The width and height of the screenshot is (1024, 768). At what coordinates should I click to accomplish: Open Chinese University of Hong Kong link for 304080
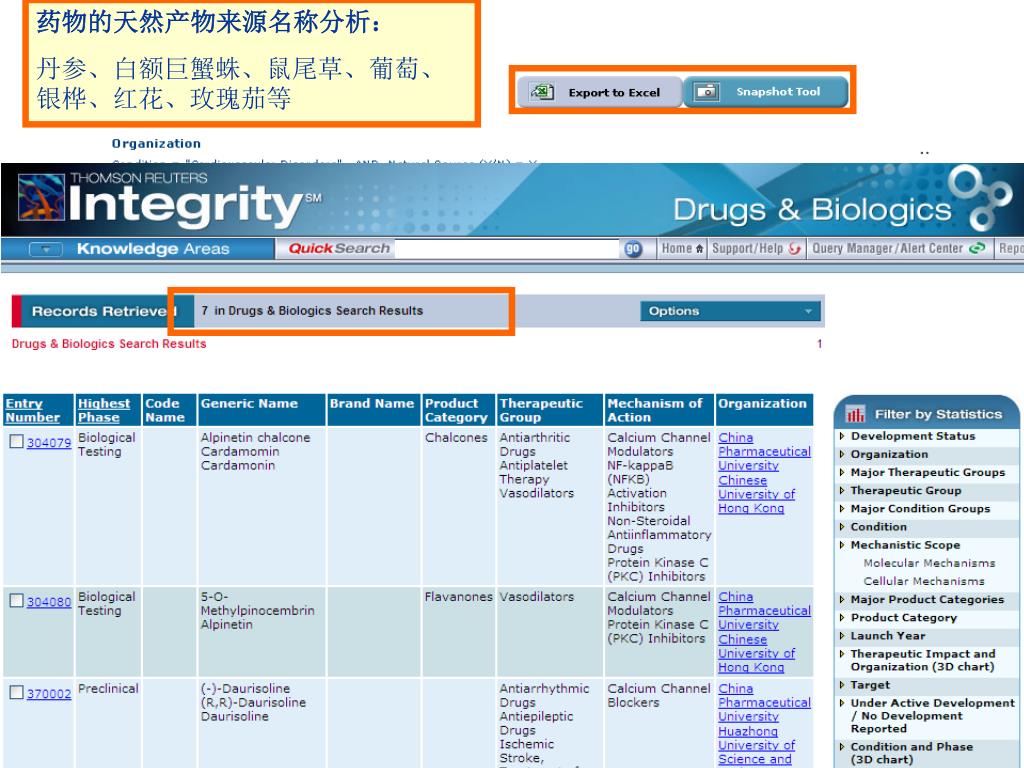coord(756,653)
